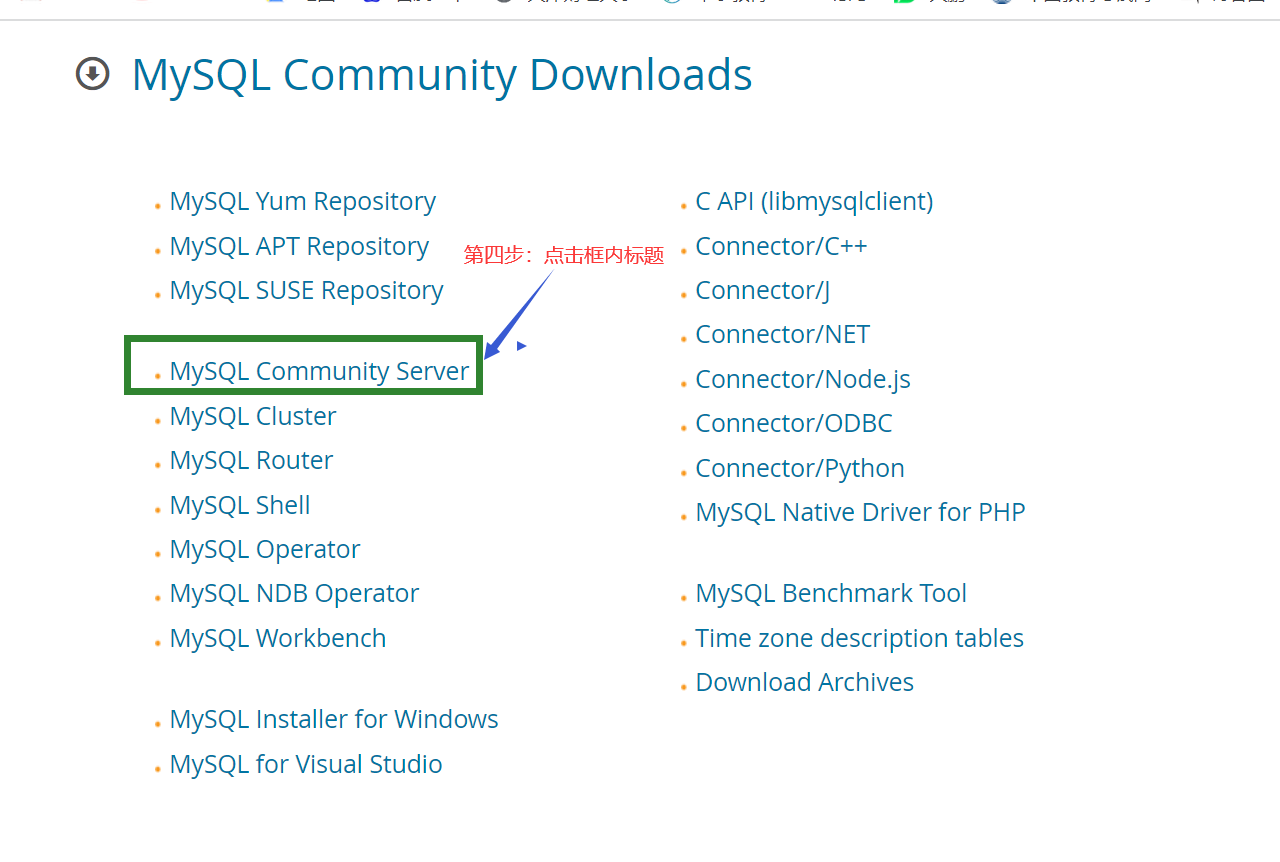The height and width of the screenshot is (862, 1280).
Task: Visit MySQL Router page
Action: (251, 460)
